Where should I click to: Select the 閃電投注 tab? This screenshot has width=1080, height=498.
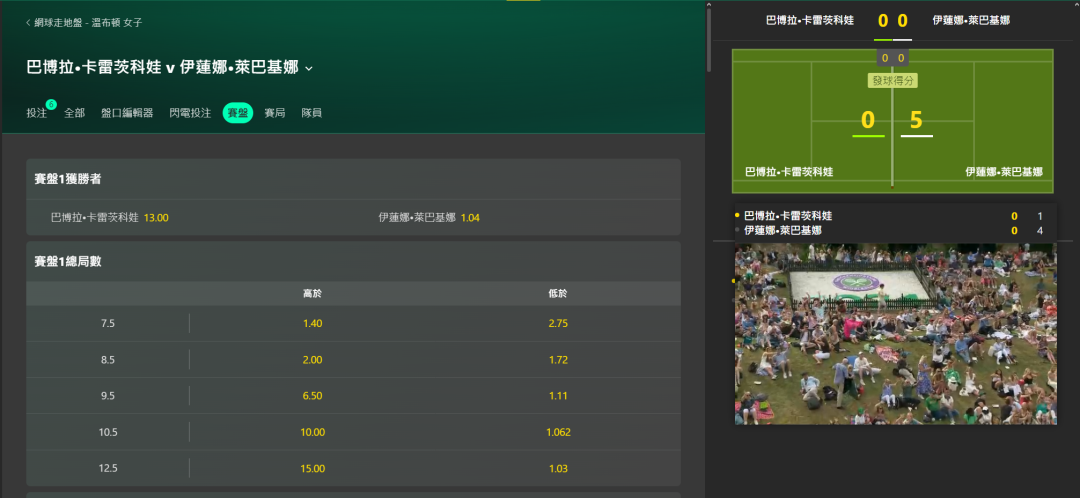click(190, 113)
